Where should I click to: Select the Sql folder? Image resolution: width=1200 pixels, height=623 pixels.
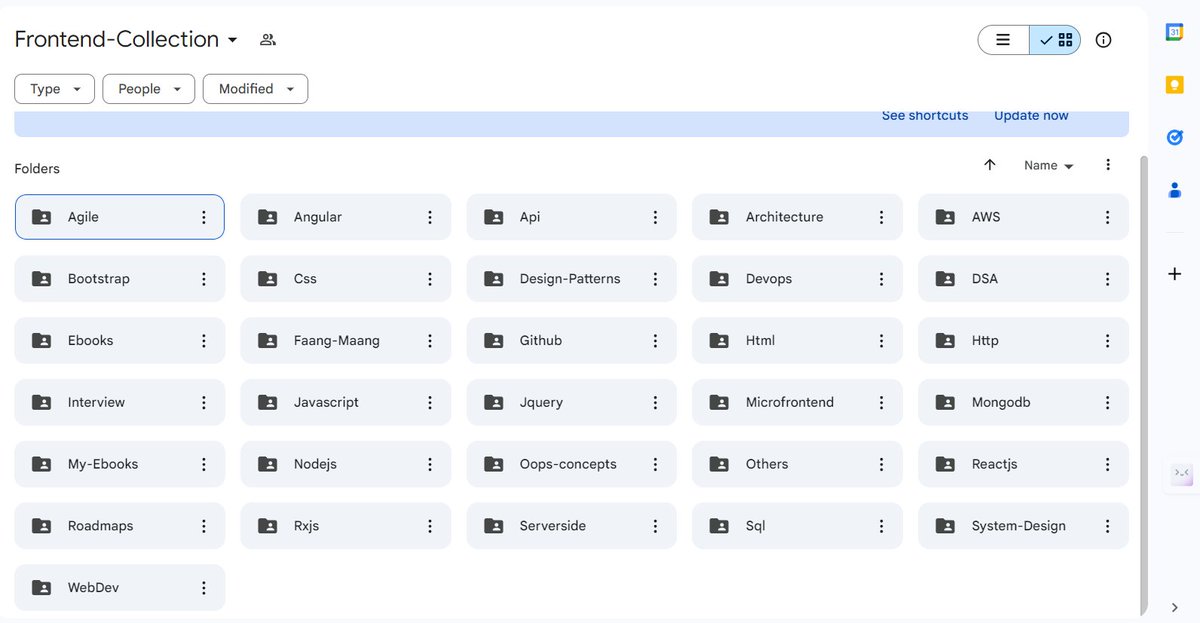click(x=797, y=526)
